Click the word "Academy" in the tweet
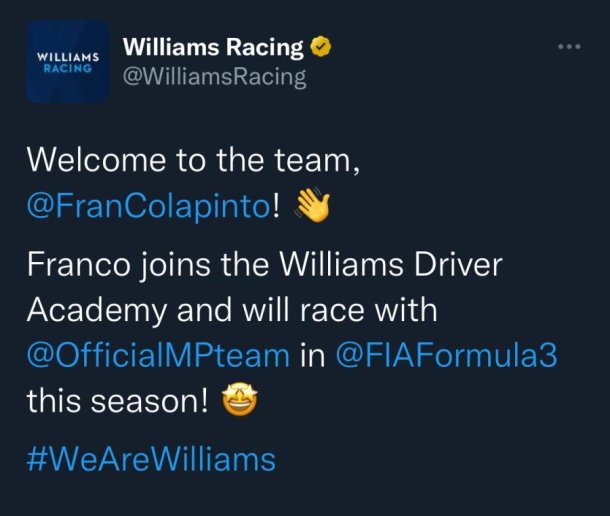610x516 pixels. (x=97, y=311)
